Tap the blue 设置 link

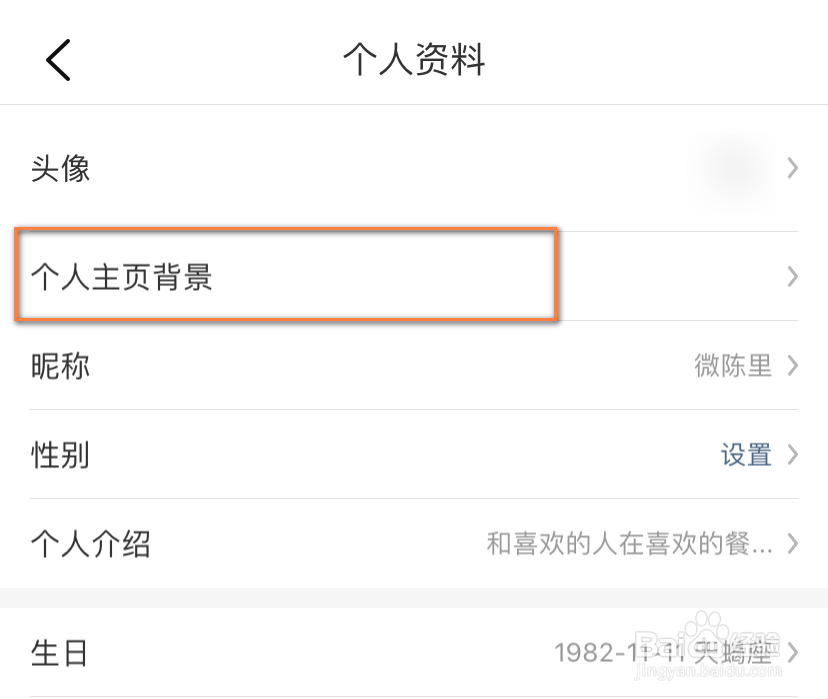pyautogui.click(x=746, y=455)
